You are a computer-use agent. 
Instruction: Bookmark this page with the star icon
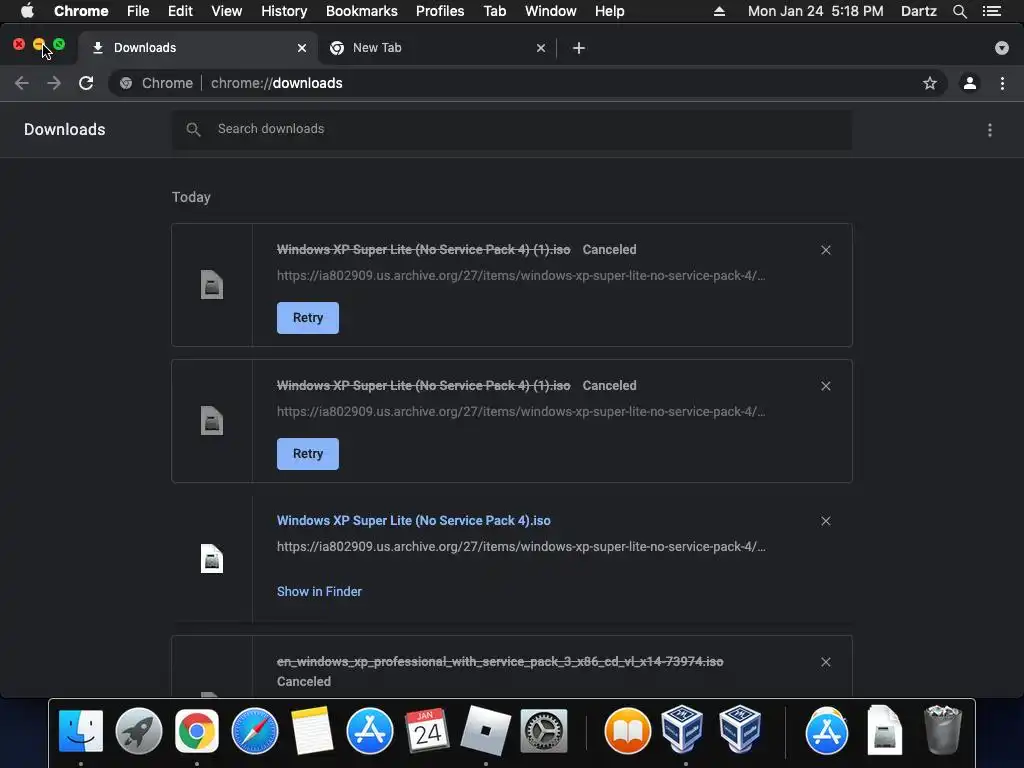929,83
